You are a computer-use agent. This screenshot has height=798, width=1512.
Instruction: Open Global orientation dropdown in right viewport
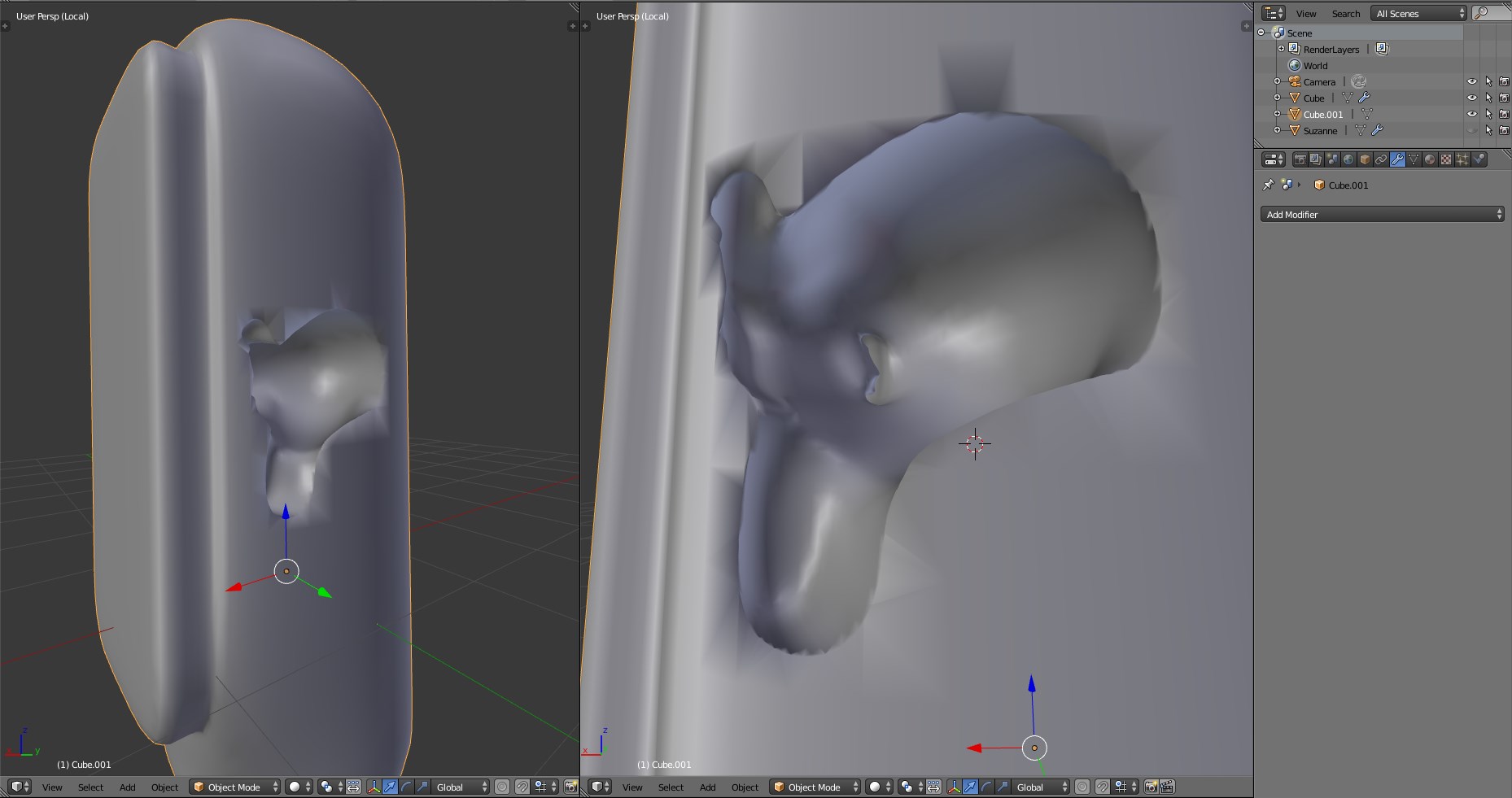click(x=1042, y=787)
